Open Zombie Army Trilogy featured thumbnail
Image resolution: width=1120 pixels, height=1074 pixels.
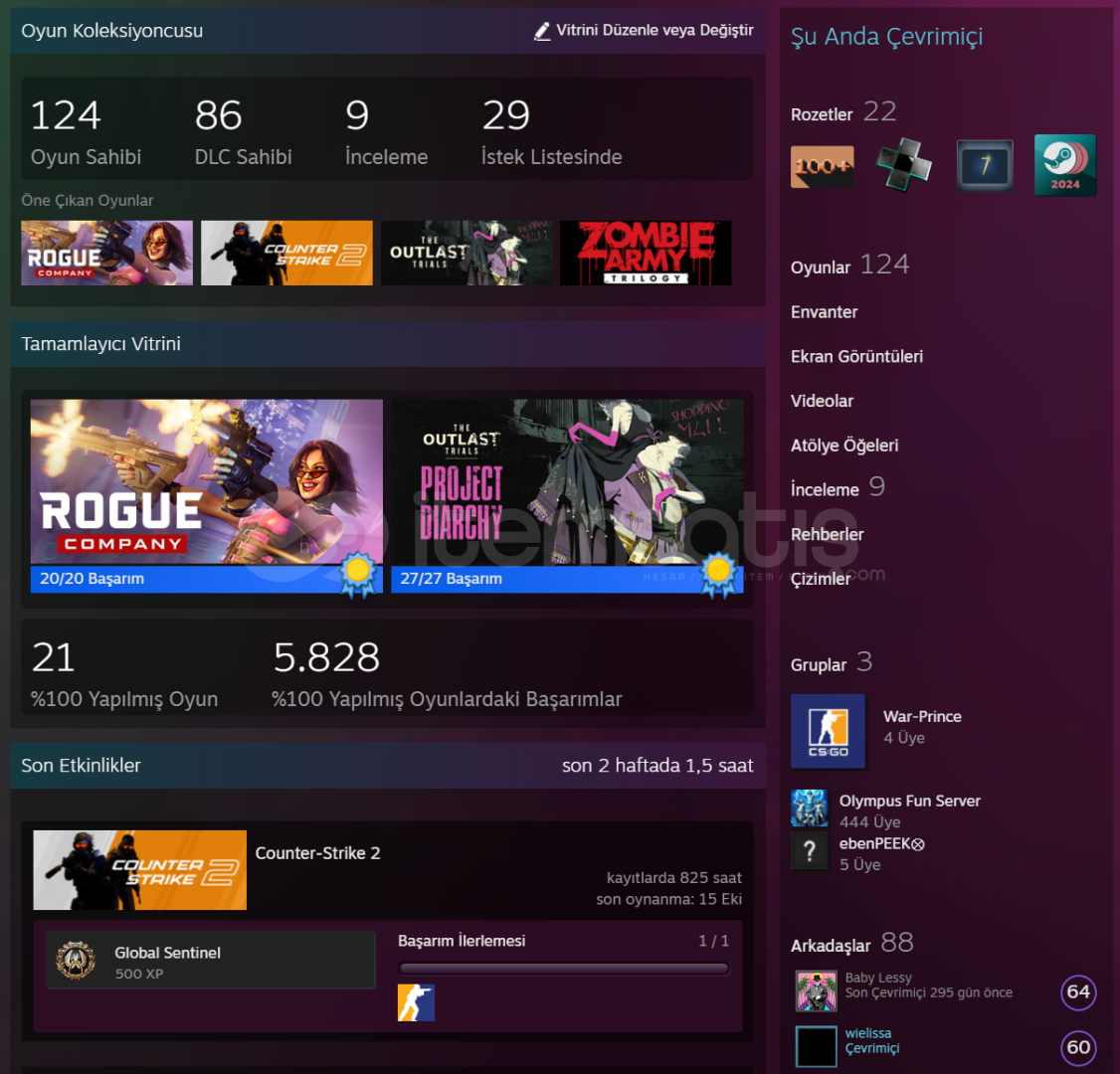646,253
